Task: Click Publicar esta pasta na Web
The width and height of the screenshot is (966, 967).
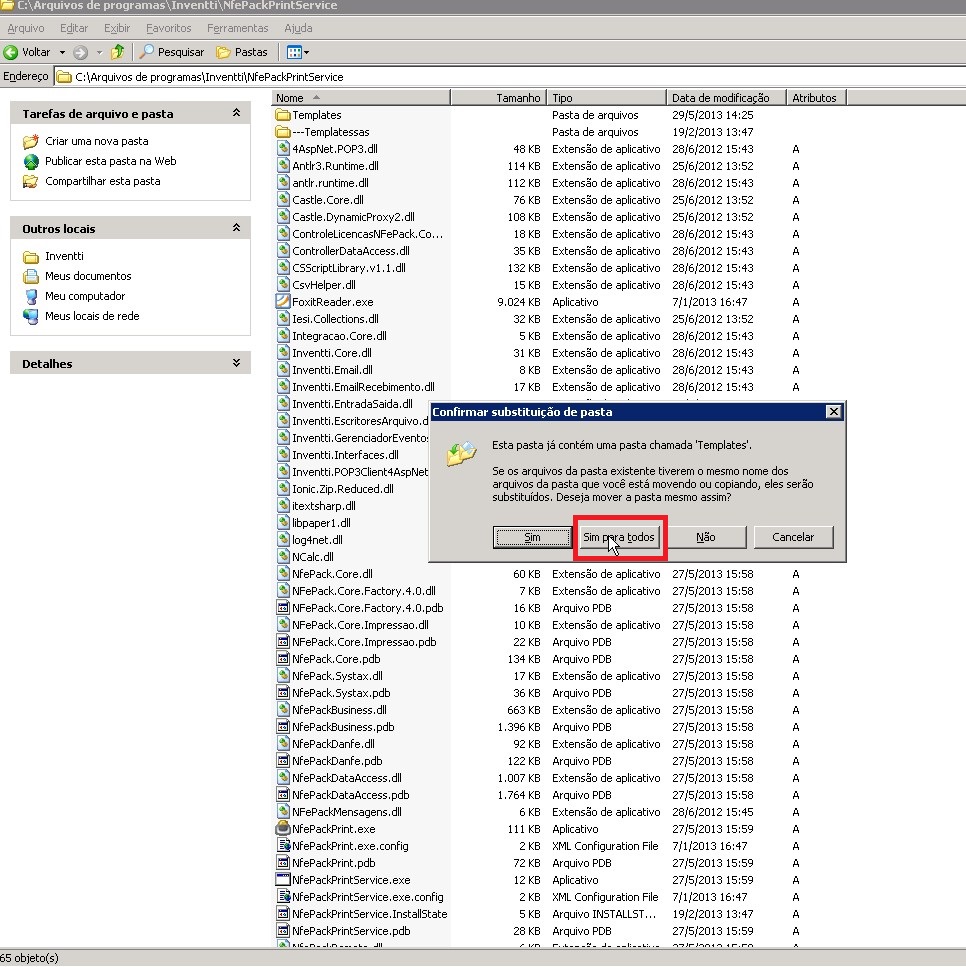Action: point(110,162)
